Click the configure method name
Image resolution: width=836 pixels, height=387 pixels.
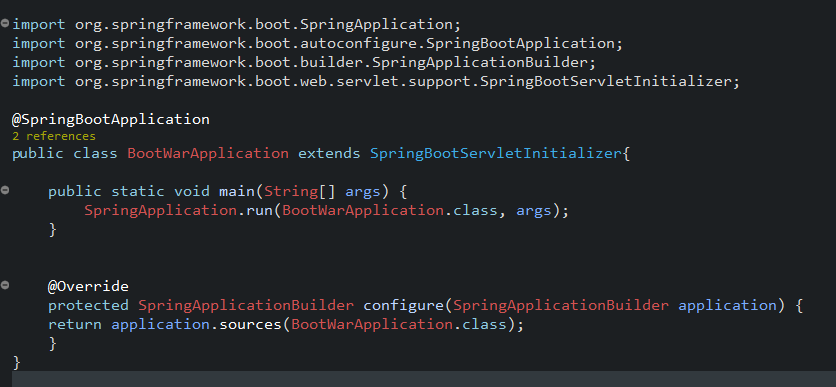coord(403,306)
